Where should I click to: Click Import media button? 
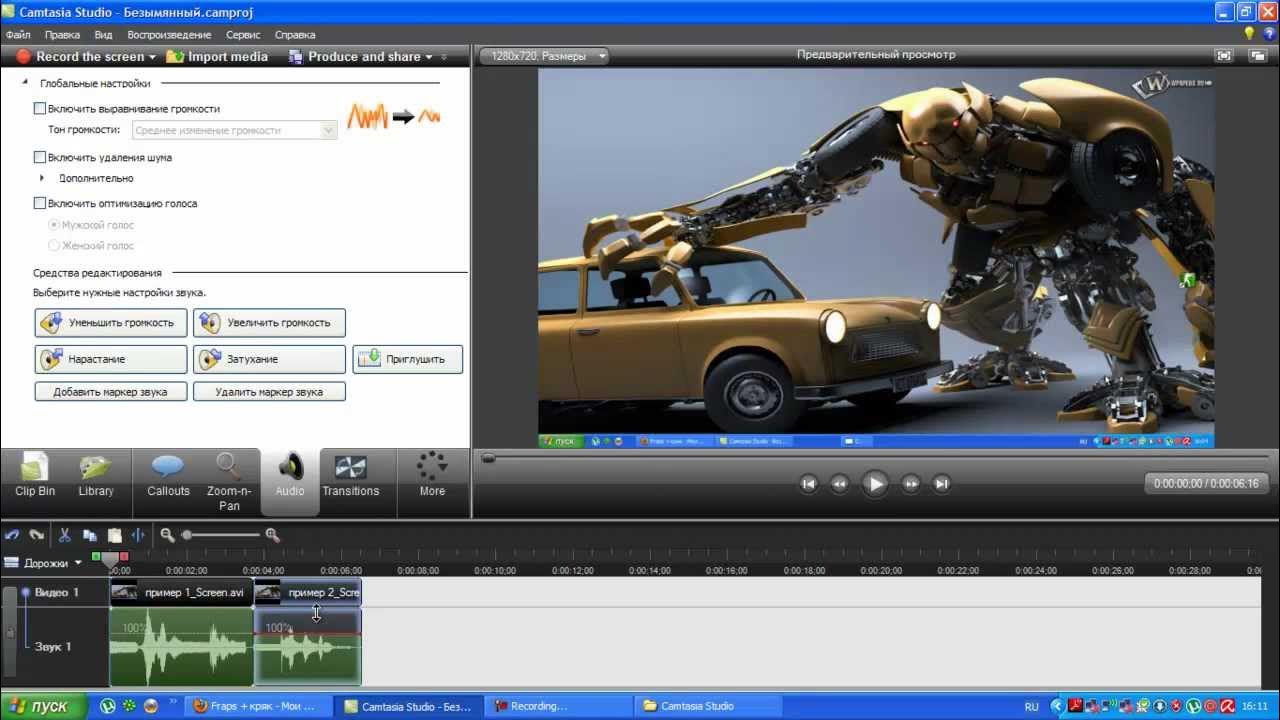[x=217, y=57]
